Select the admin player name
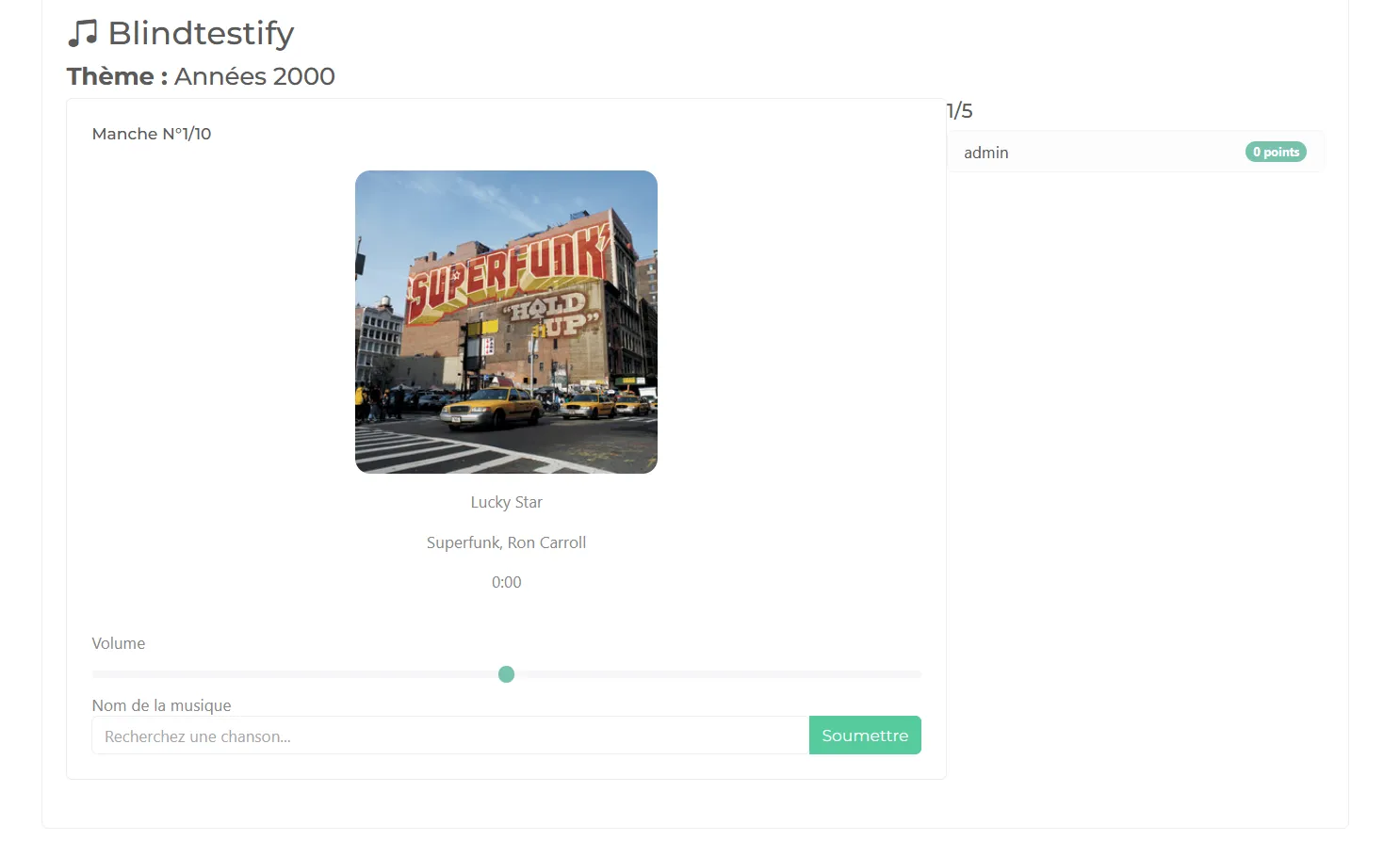Viewport: 1400px width, 841px height. [985, 153]
